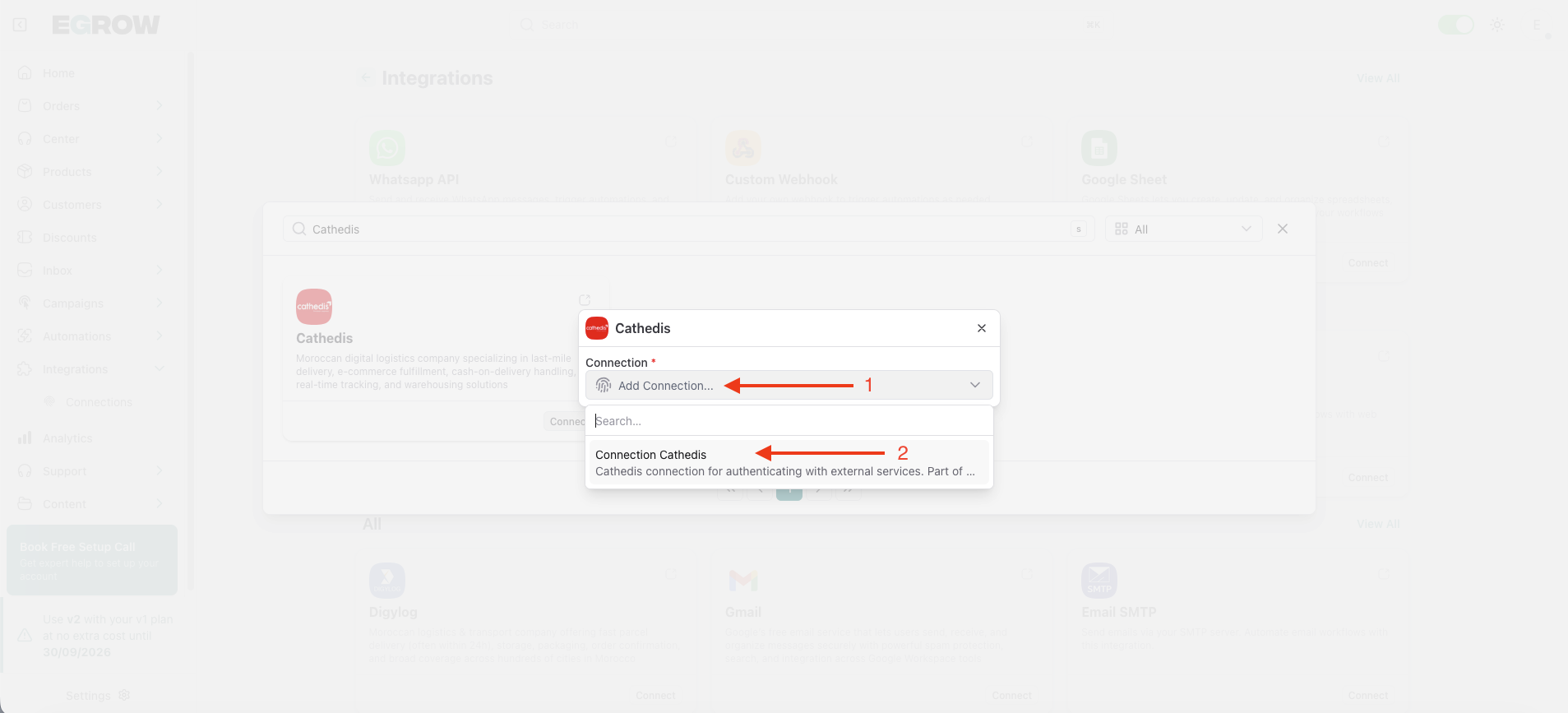This screenshot has height=713, width=1568.
Task: Click the Products sidebar icon
Action: pos(25,172)
